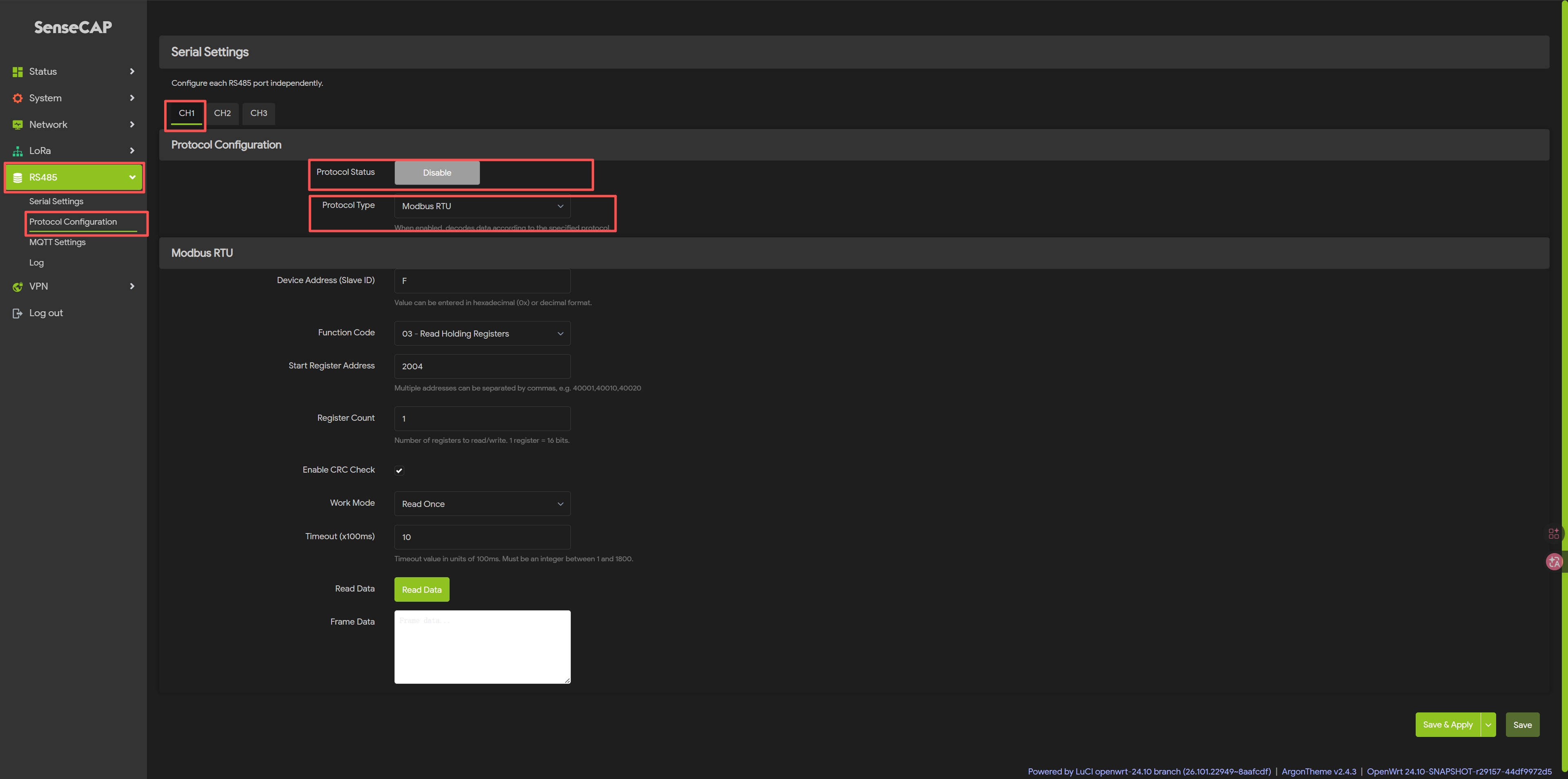Open the Protocol Type dropdown
Image resolution: width=1568 pixels, height=779 pixels.
click(482, 206)
